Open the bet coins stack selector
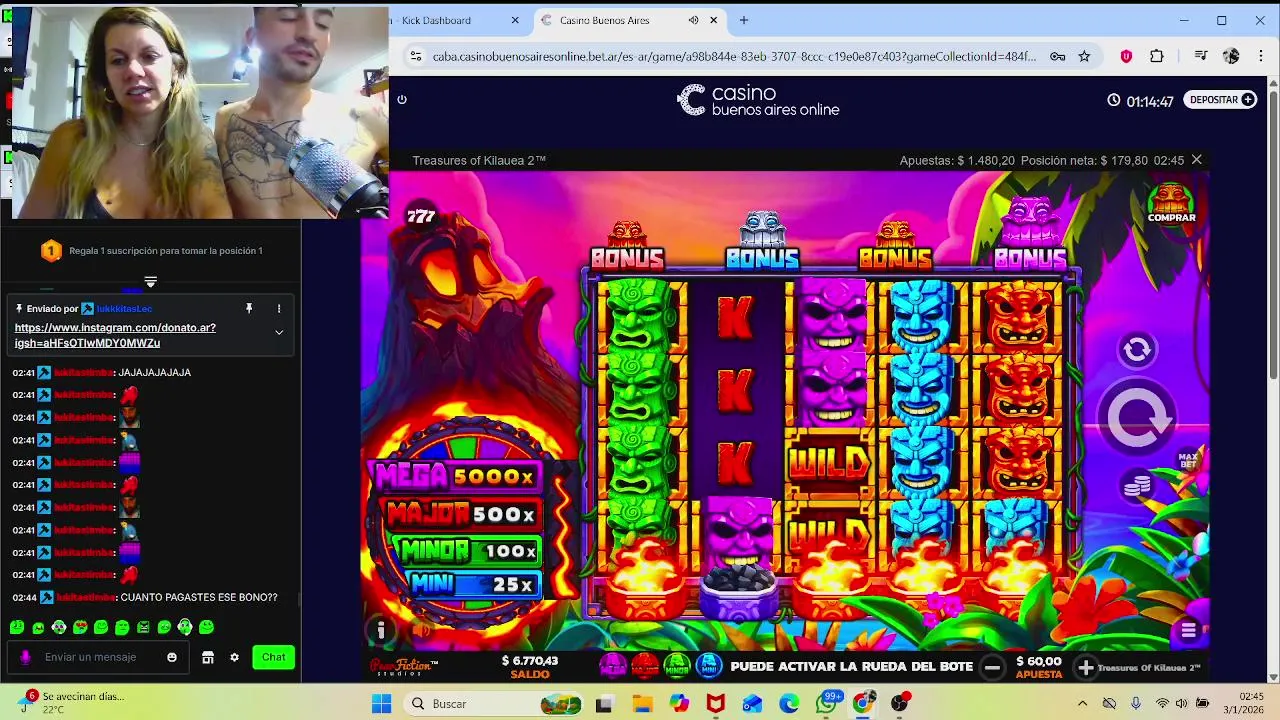The image size is (1280, 720). 1137,487
